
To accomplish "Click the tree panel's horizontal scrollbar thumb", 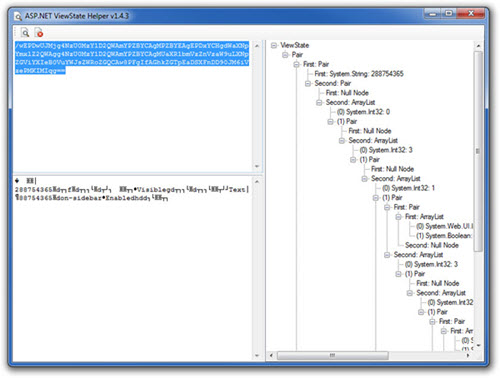I will click(332, 356).
